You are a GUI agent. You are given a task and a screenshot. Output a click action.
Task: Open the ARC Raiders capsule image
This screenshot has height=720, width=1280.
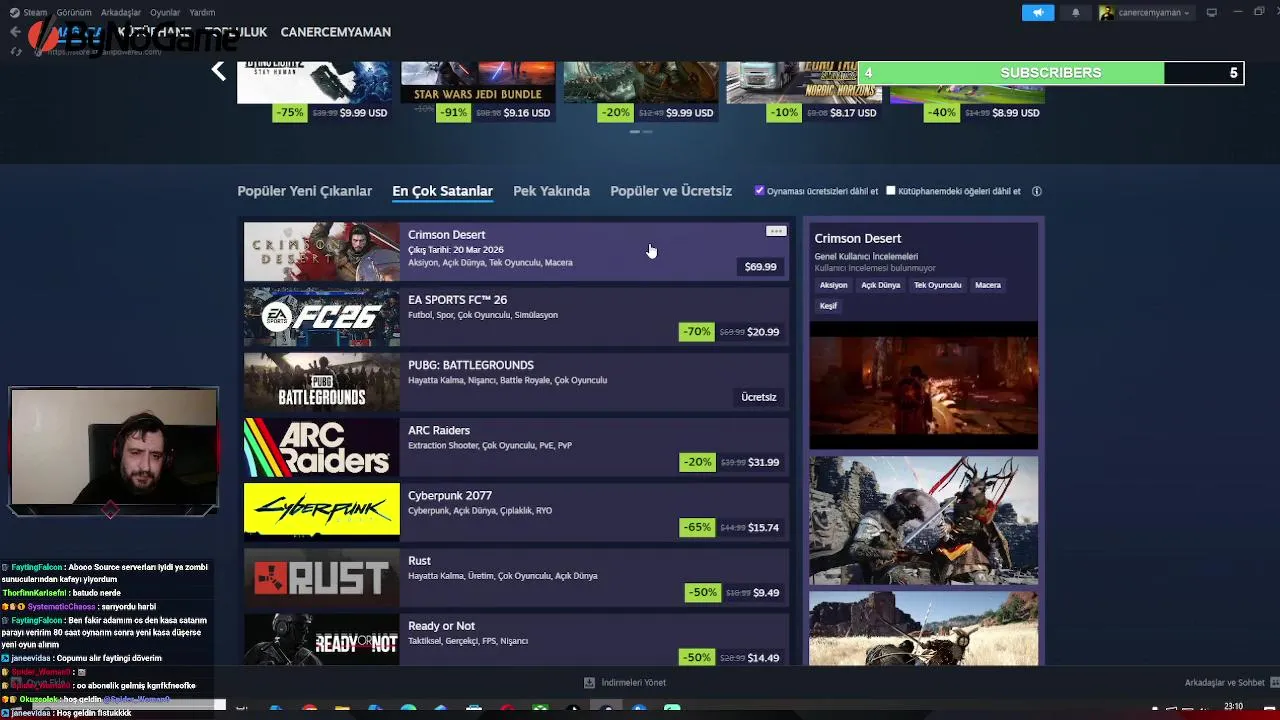coord(322,447)
